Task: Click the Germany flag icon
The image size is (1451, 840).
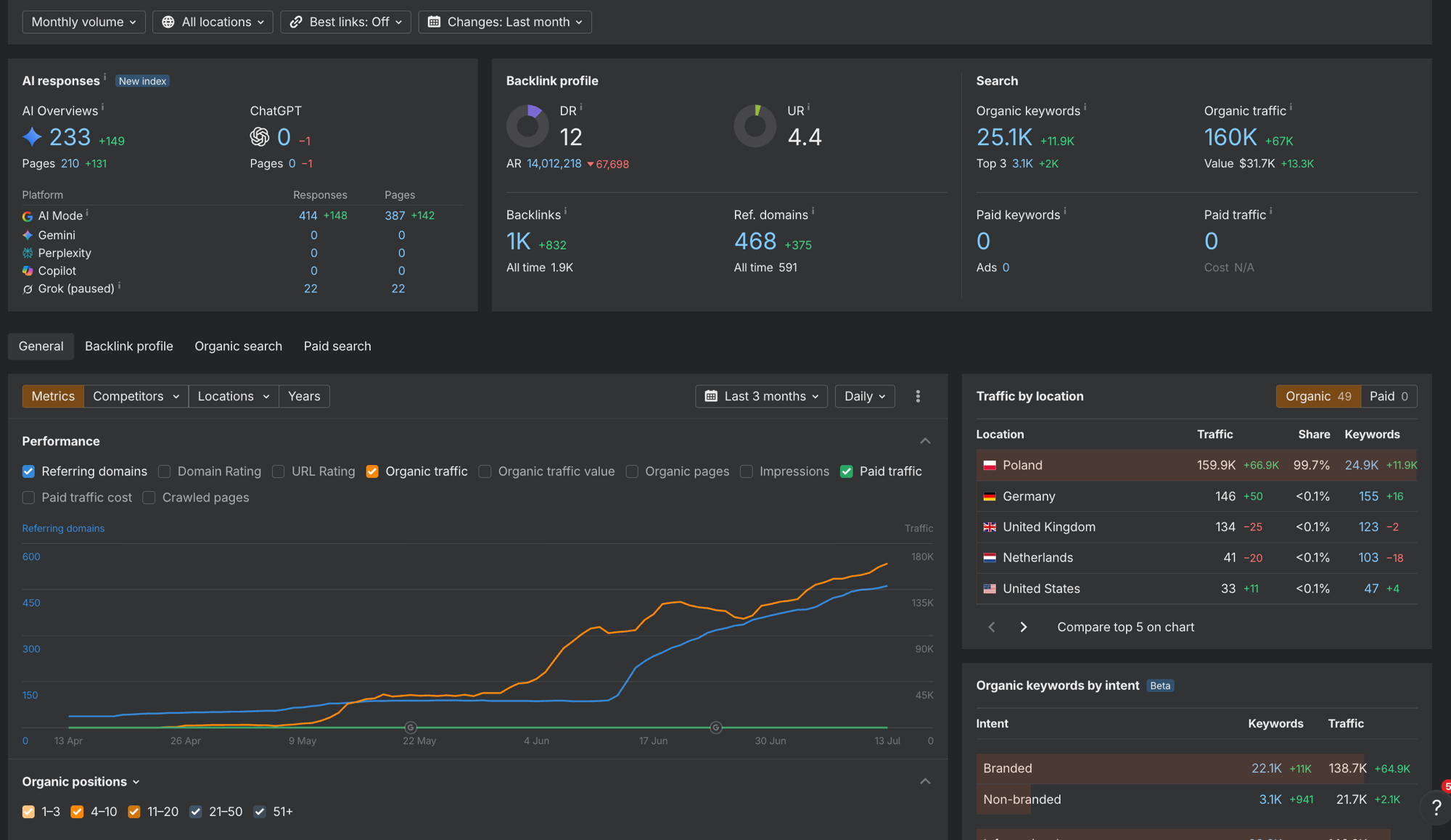Action: pyautogui.click(x=990, y=497)
